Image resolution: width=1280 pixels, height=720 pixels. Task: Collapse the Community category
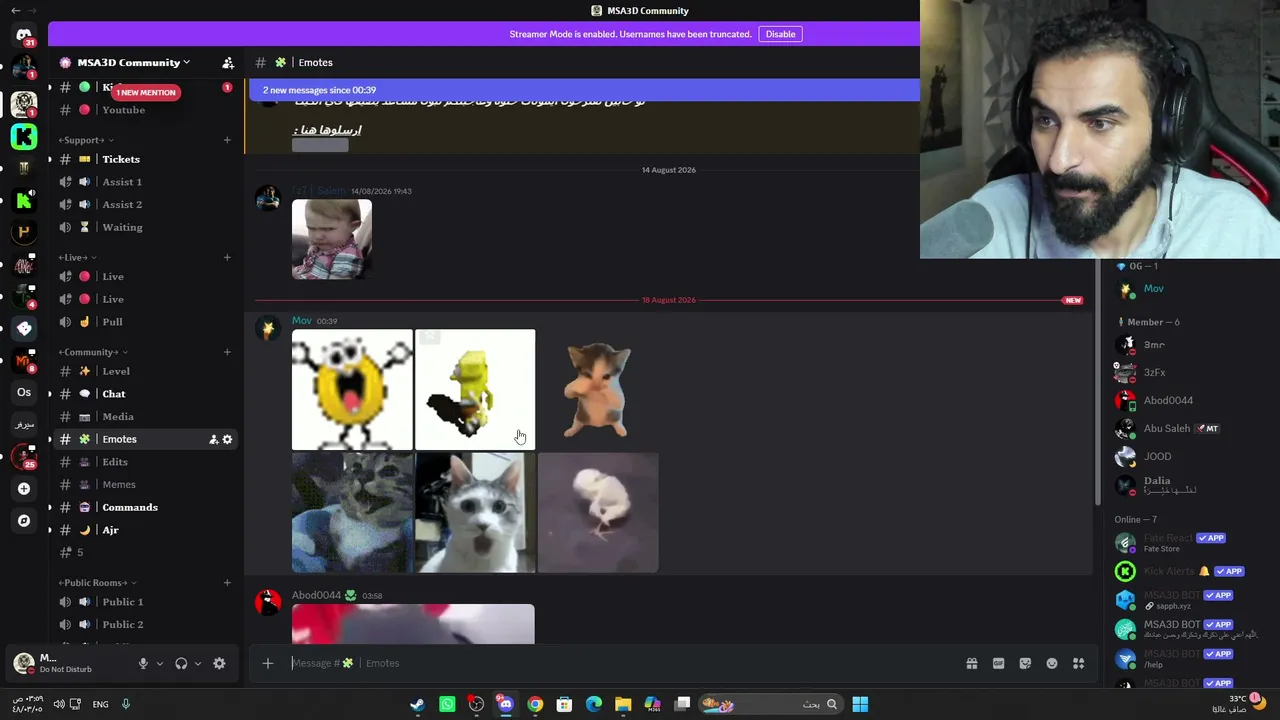(x=92, y=352)
